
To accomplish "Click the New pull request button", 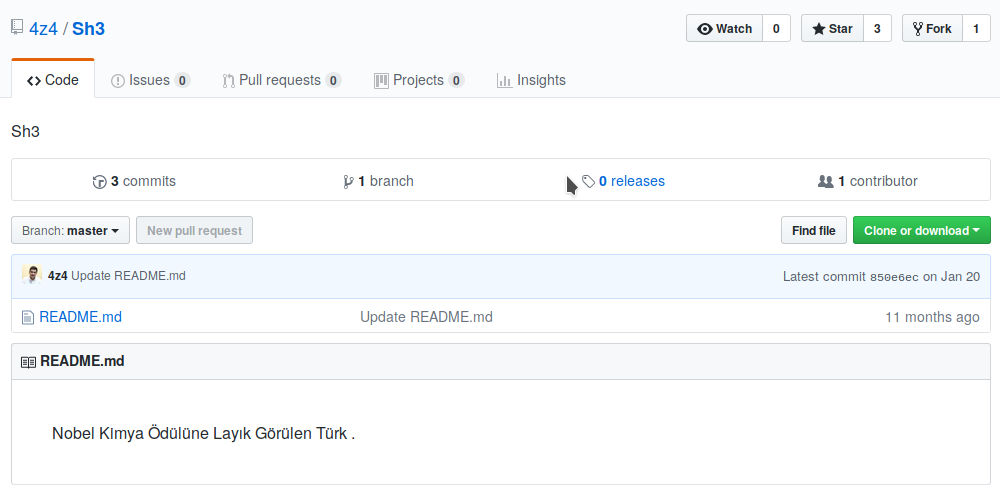I will [x=195, y=230].
